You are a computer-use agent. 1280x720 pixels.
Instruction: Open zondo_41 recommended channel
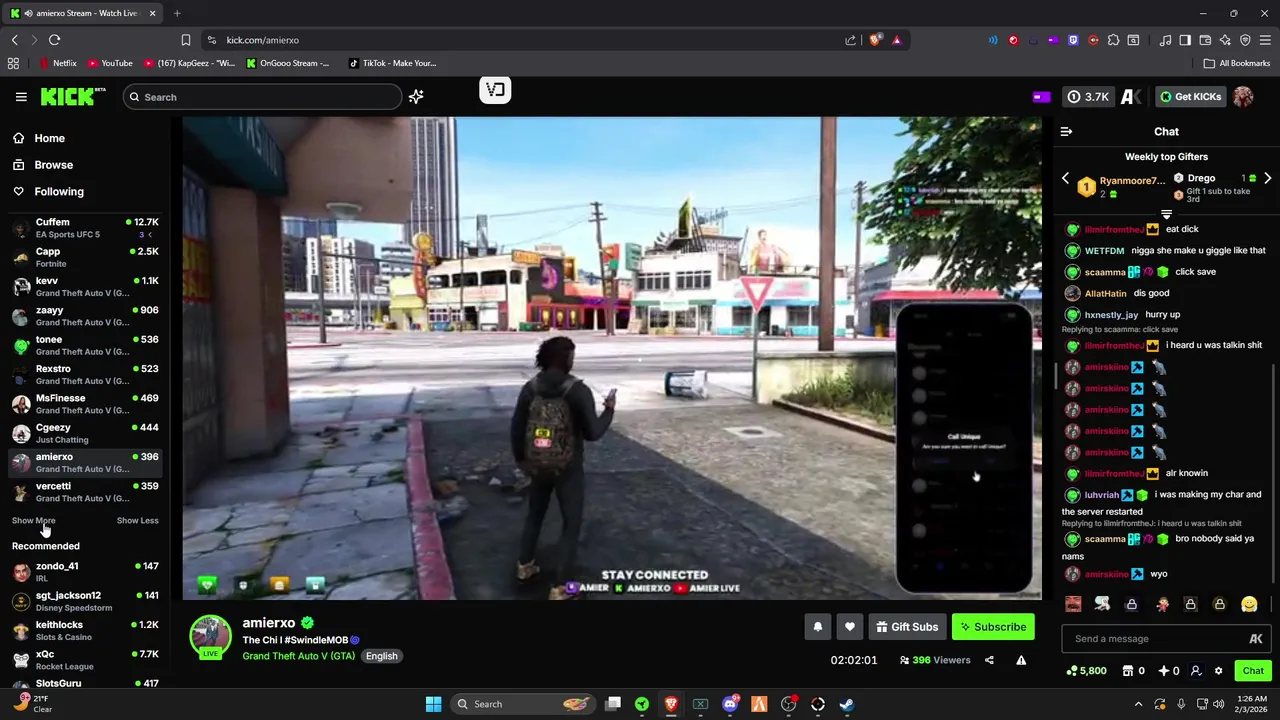click(85, 572)
